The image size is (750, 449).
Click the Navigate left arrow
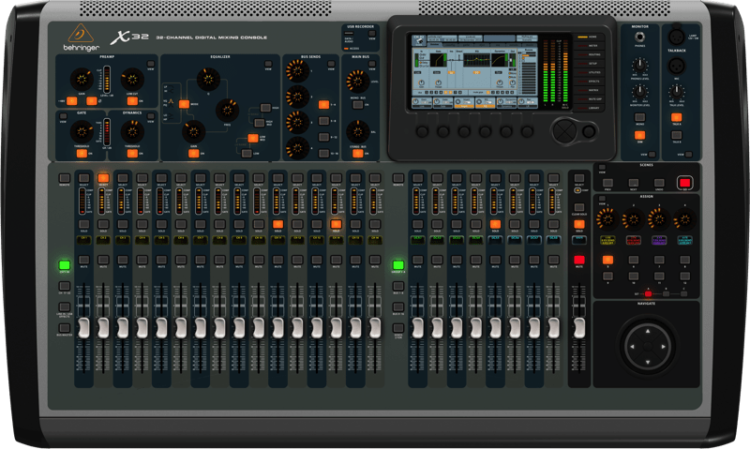pos(632,346)
